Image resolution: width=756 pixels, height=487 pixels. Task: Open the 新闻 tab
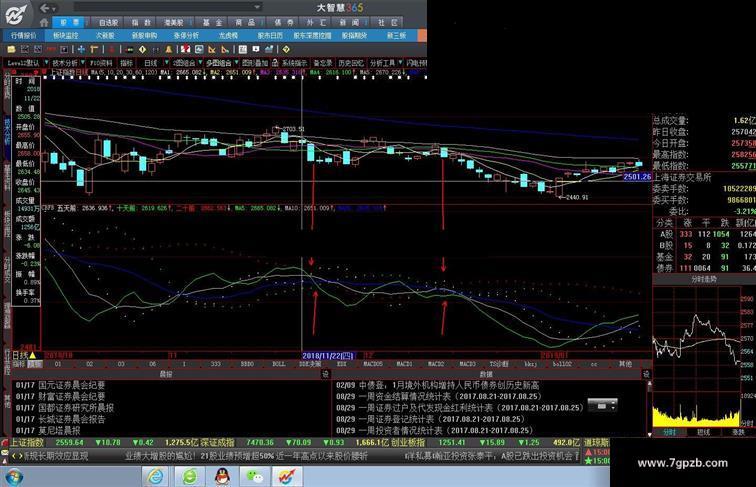(x=349, y=22)
